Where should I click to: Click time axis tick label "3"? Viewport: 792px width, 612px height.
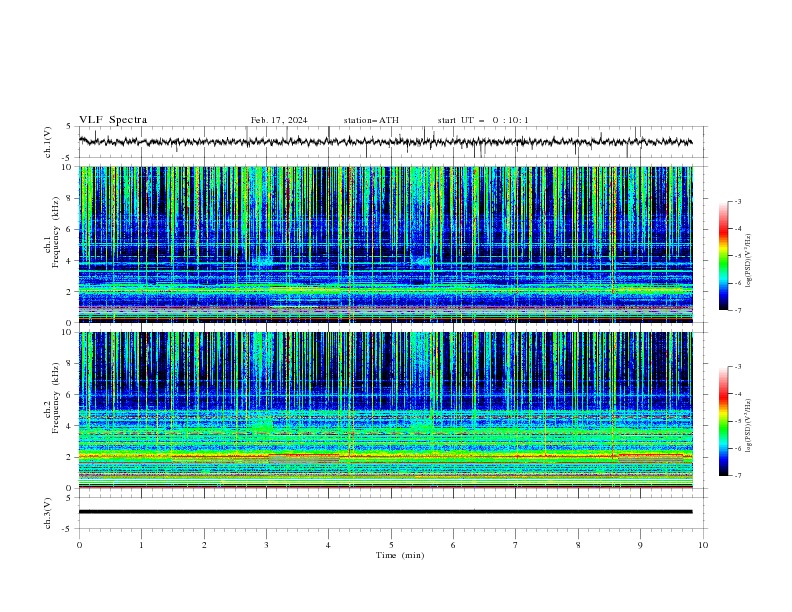[x=266, y=545]
